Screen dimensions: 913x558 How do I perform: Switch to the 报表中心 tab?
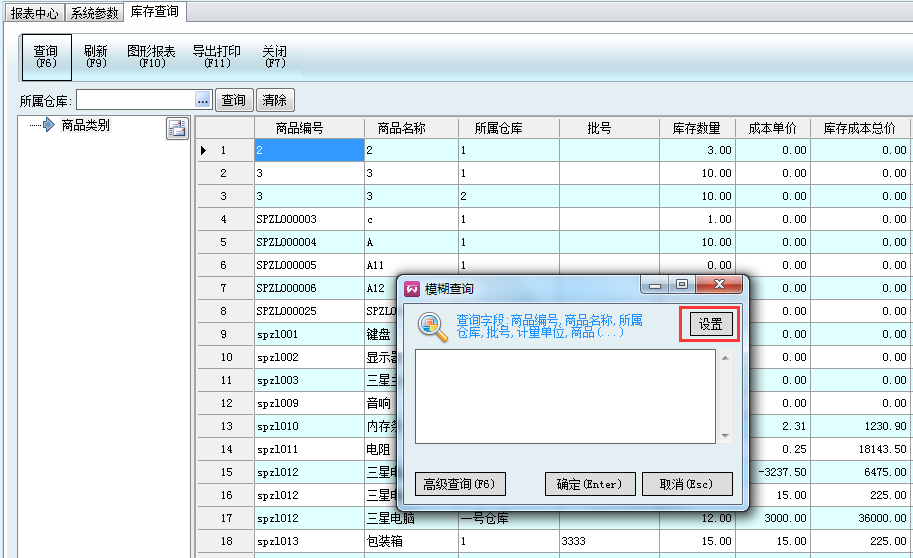[x=36, y=13]
